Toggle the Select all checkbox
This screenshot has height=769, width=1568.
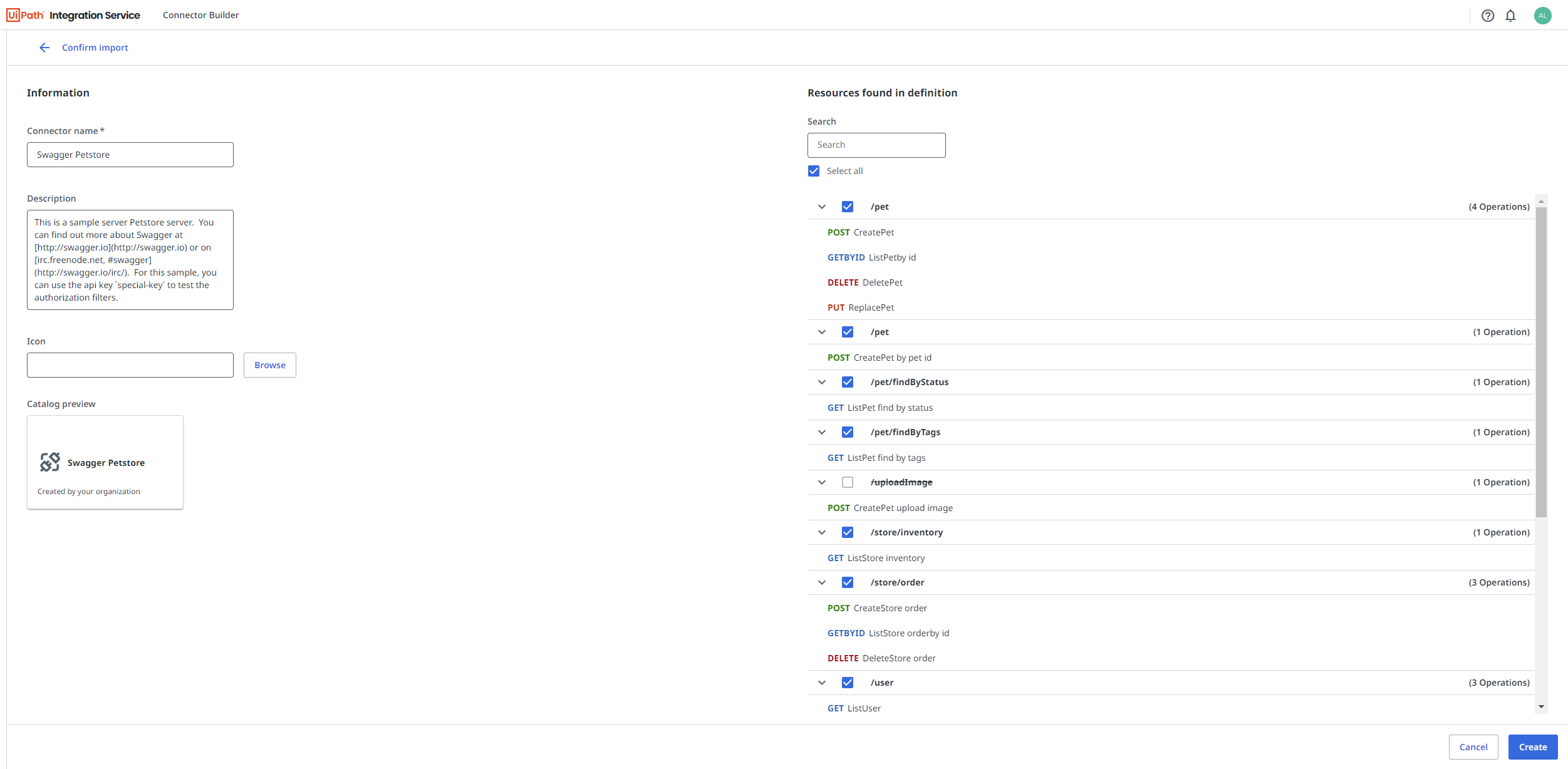click(814, 171)
